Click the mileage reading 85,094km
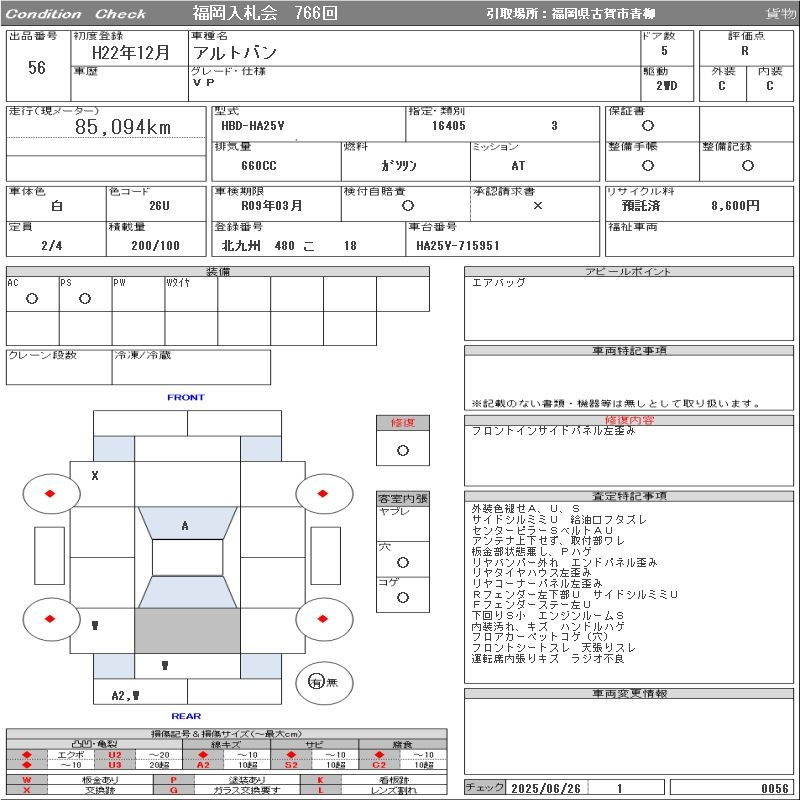Screen dimensions: 800x800 coord(123,127)
